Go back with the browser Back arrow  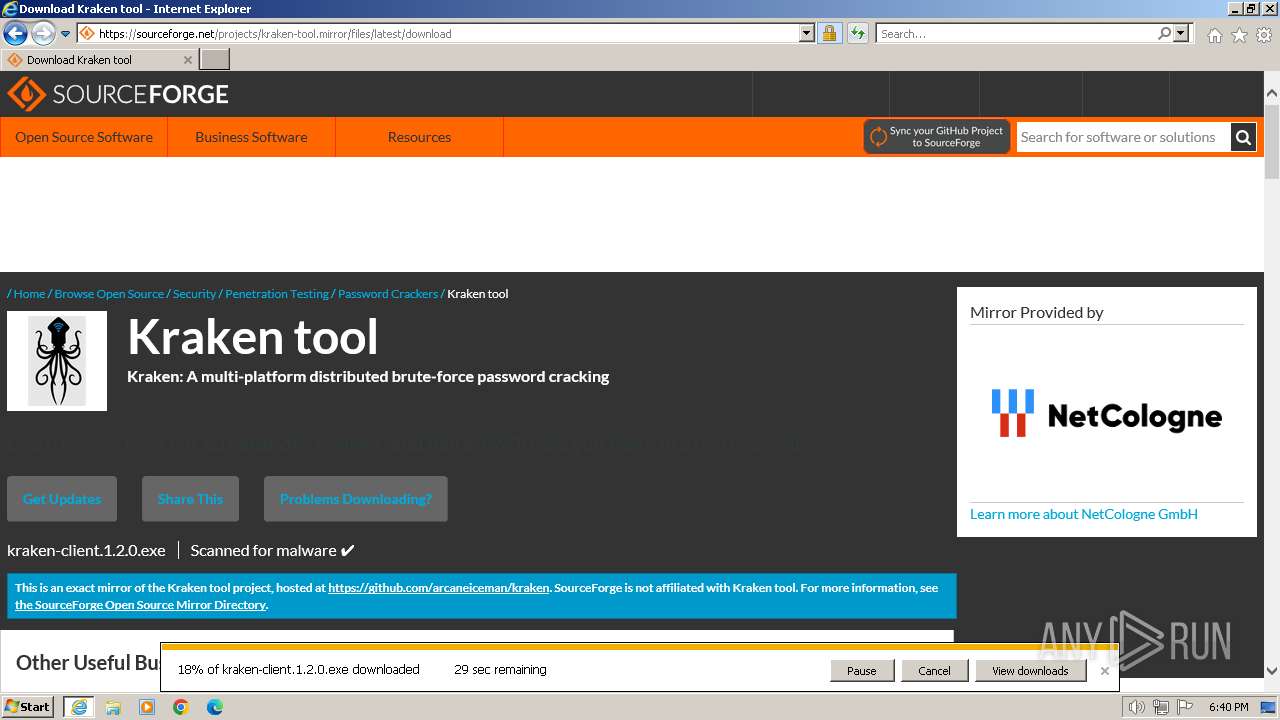[15, 33]
